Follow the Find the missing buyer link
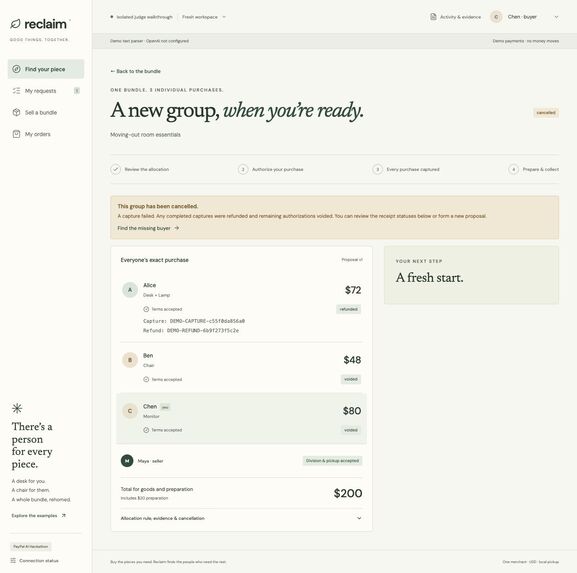Image resolution: width=577 pixels, height=573 pixels. point(148,228)
